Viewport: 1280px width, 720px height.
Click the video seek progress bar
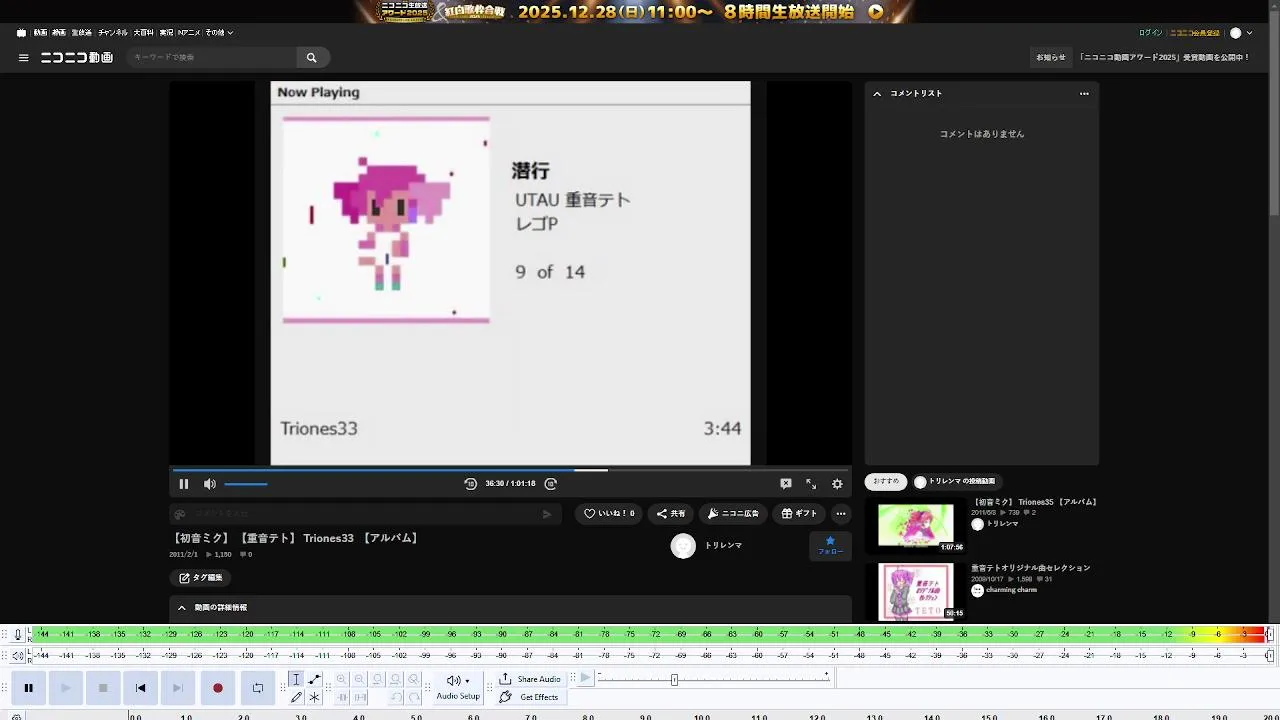pyautogui.click(x=510, y=470)
